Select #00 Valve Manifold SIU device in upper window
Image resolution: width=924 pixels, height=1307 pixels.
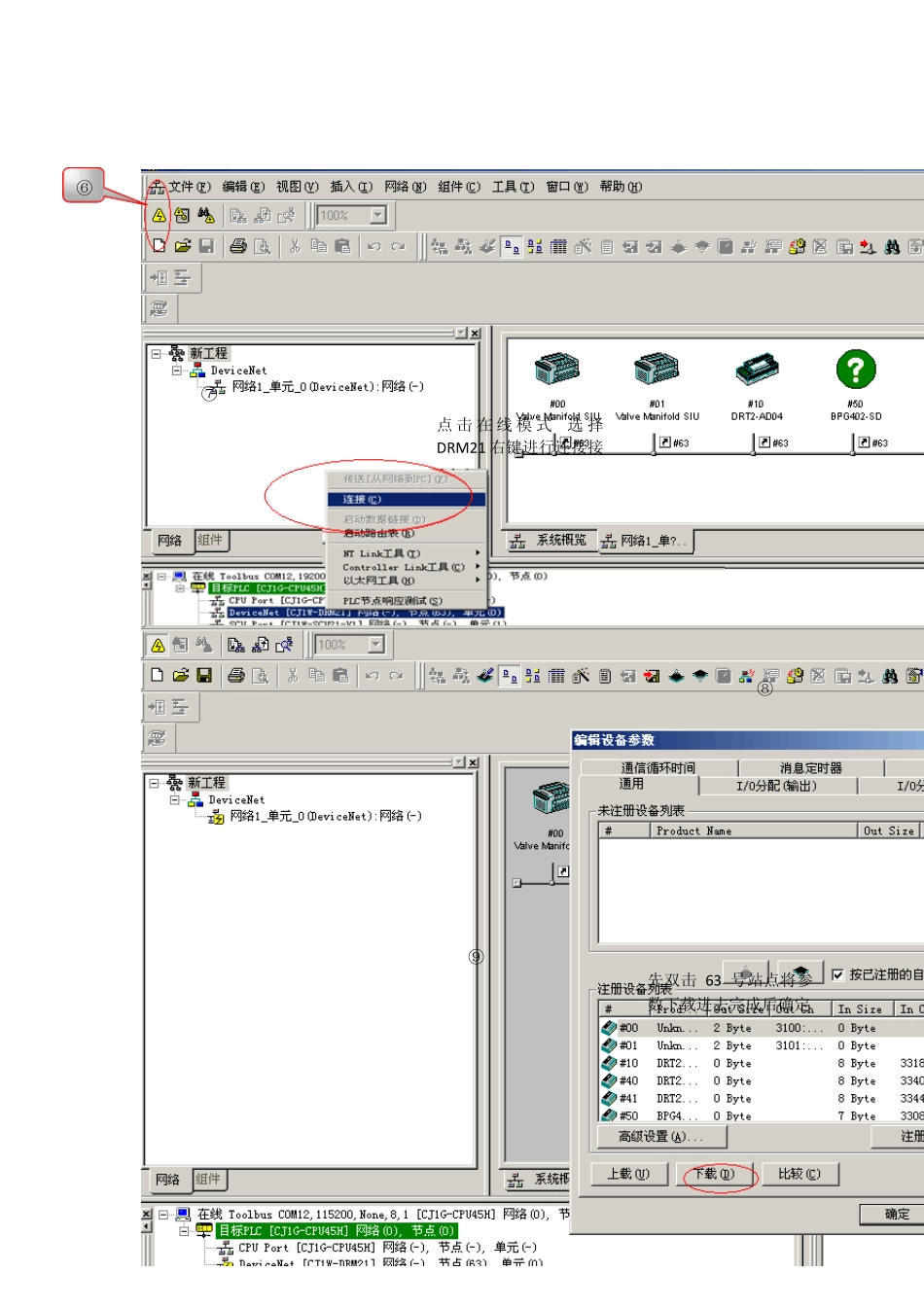pos(557,370)
